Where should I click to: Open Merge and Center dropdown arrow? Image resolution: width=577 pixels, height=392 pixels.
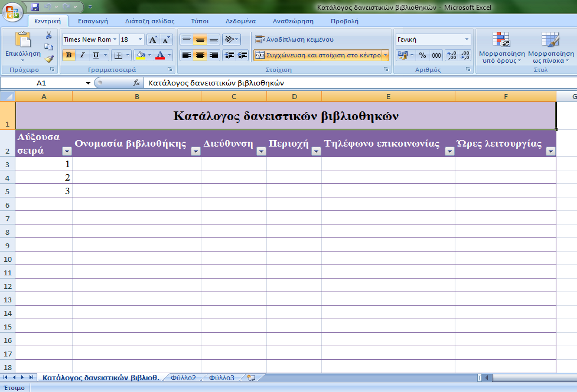tap(385, 55)
